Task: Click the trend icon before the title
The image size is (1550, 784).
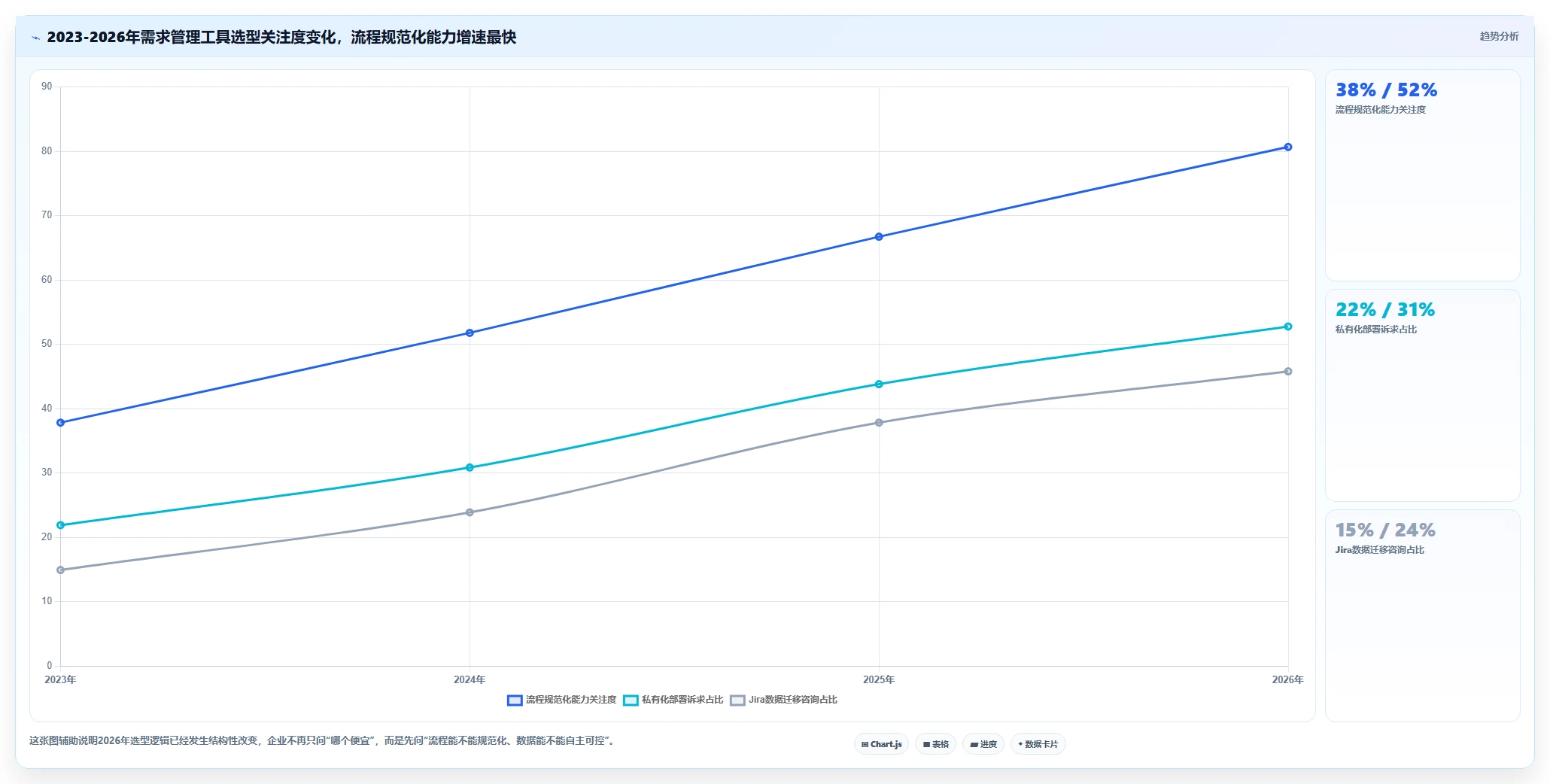Action: tap(35, 38)
